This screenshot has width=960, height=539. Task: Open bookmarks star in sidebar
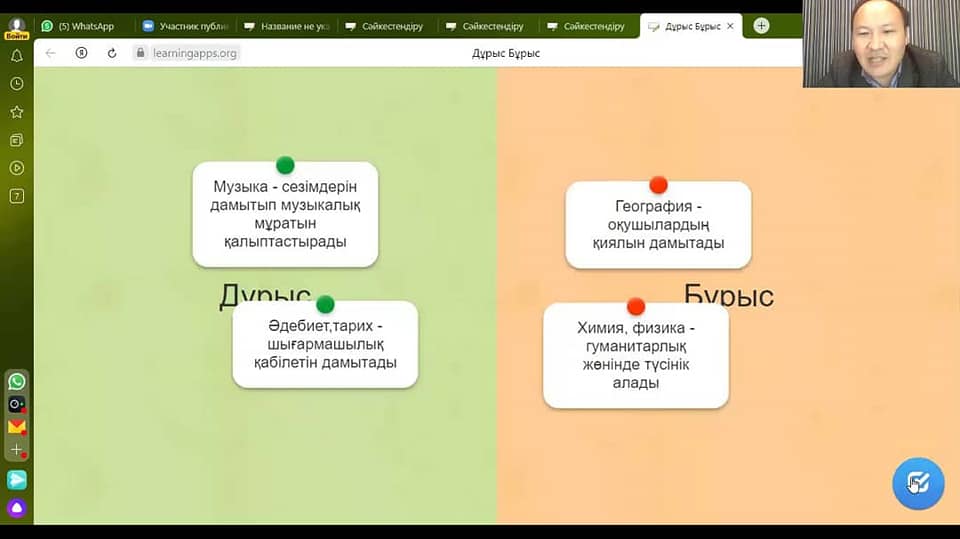pyautogui.click(x=16, y=112)
